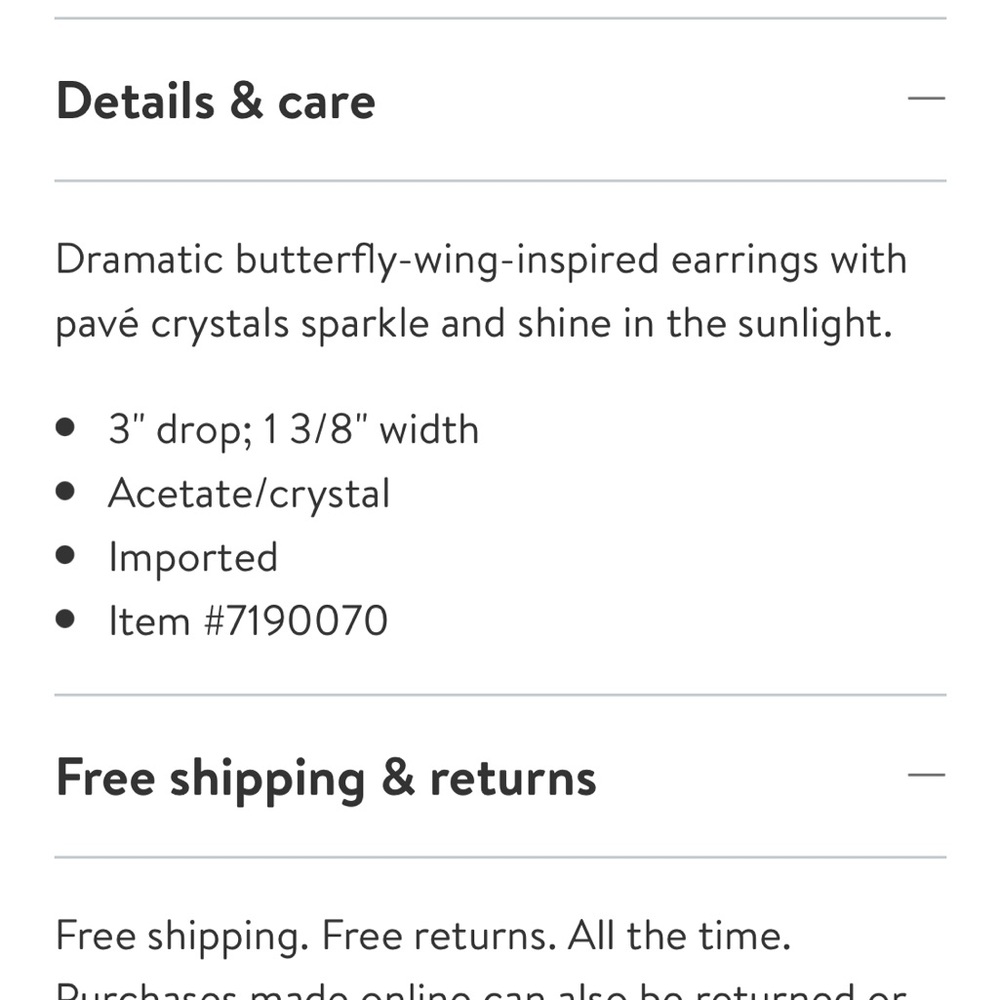
Task: Click the Purchases made online line
Action: pos(482,990)
